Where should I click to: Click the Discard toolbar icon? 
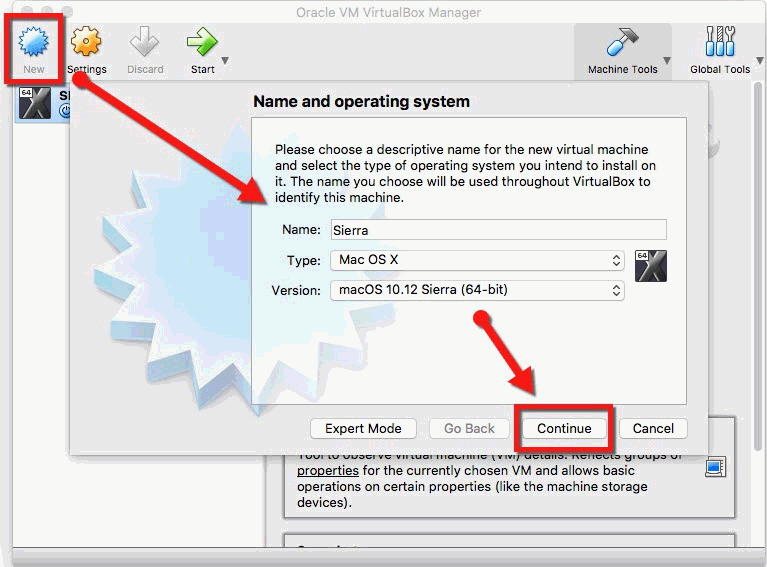pyautogui.click(x=144, y=41)
